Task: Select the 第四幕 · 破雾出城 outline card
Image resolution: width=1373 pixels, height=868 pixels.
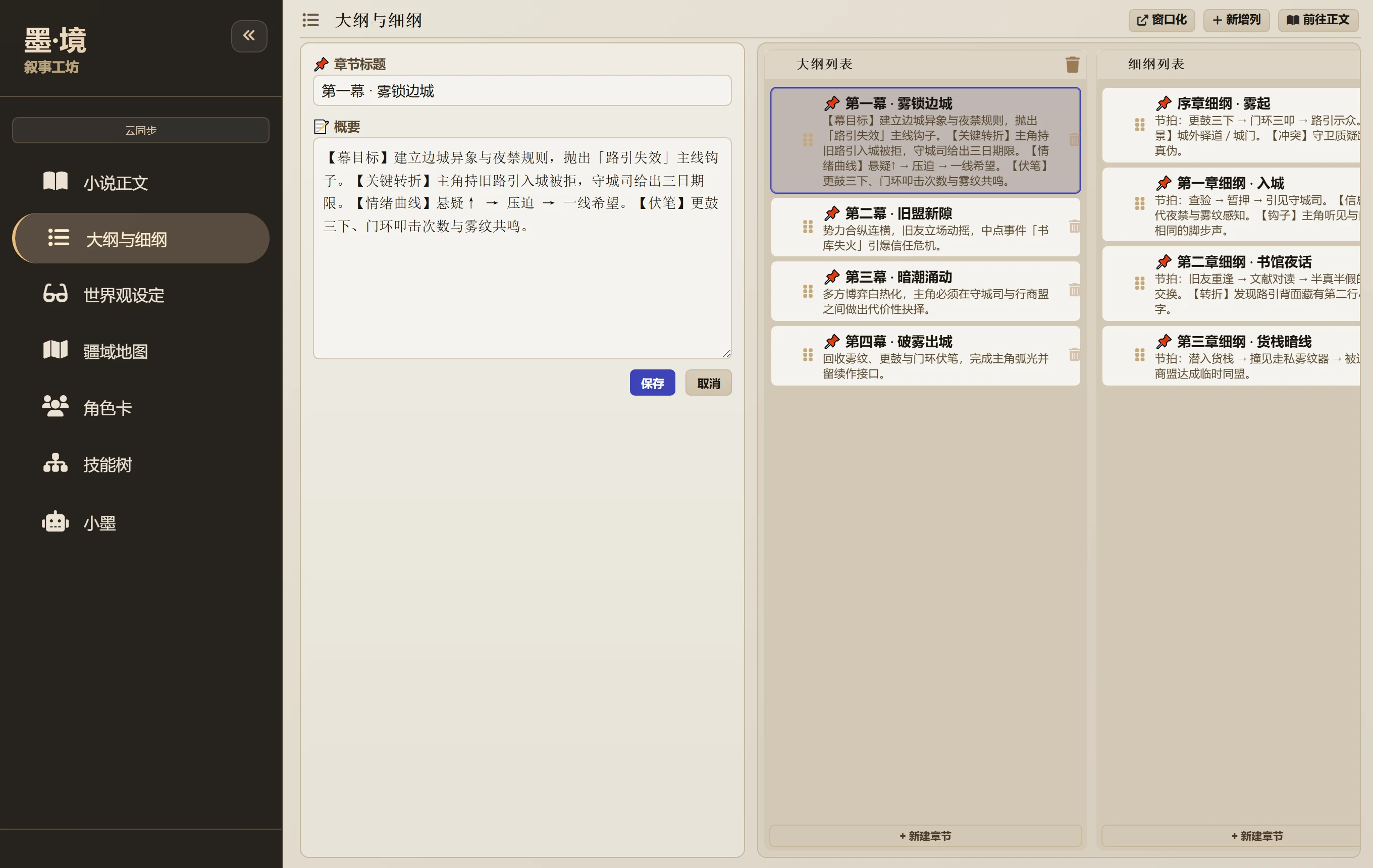Action: click(925, 356)
